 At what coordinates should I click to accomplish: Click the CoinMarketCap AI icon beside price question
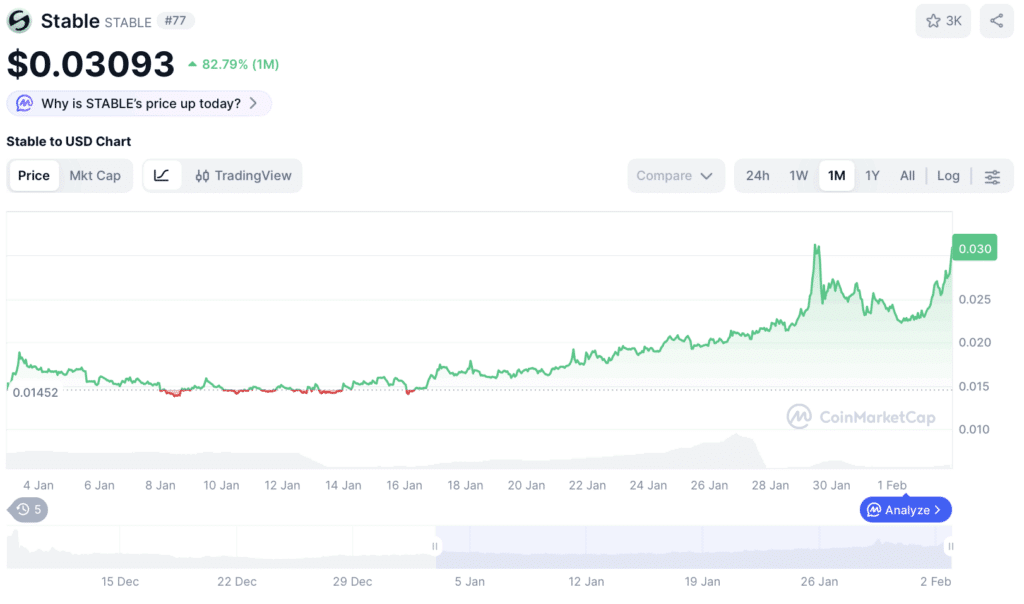pyautogui.click(x=24, y=103)
